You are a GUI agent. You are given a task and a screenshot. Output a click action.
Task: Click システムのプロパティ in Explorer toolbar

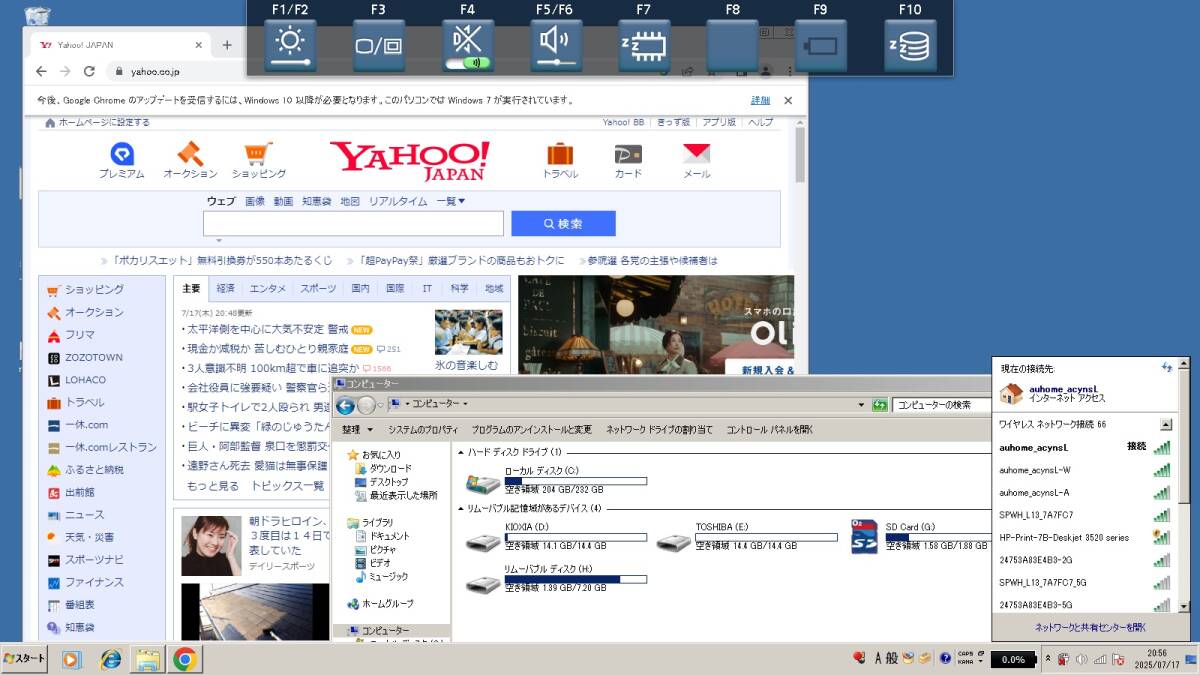click(423, 430)
